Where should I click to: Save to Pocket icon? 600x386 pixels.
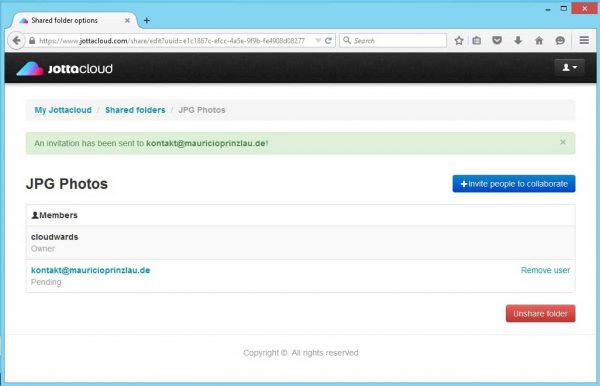pyautogui.click(x=497, y=41)
